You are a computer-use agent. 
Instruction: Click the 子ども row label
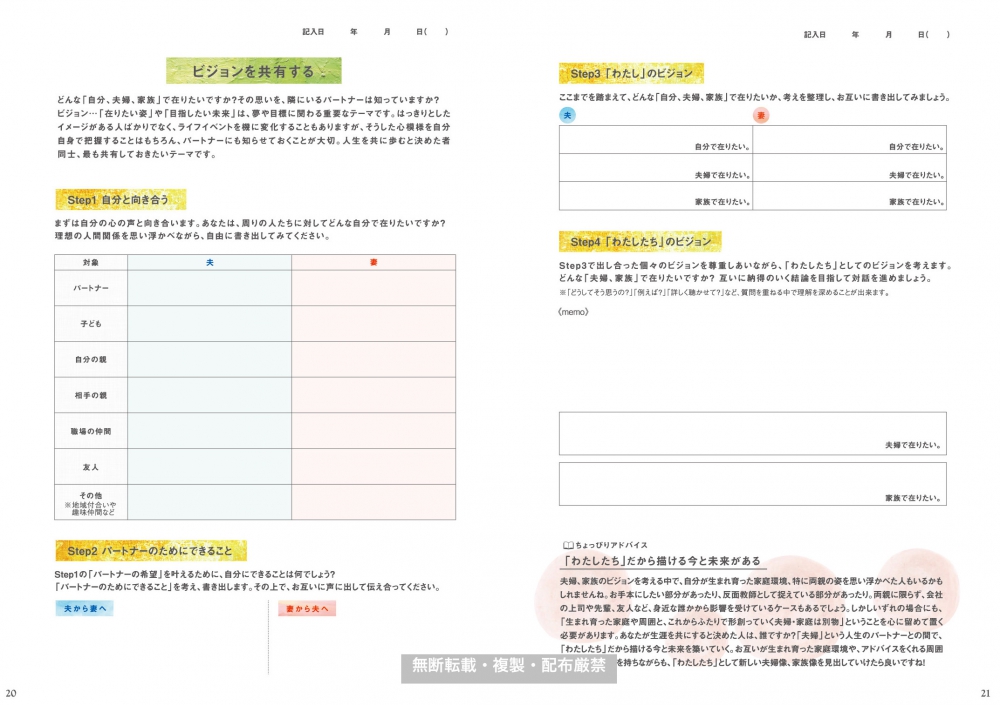(91, 323)
